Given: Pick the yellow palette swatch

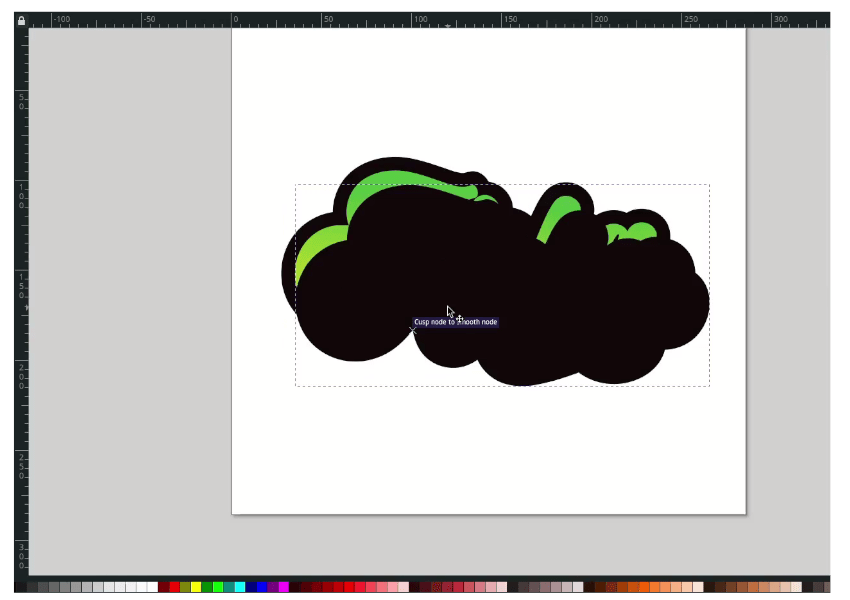Looking at the screenshot, I should pos(196,587).
